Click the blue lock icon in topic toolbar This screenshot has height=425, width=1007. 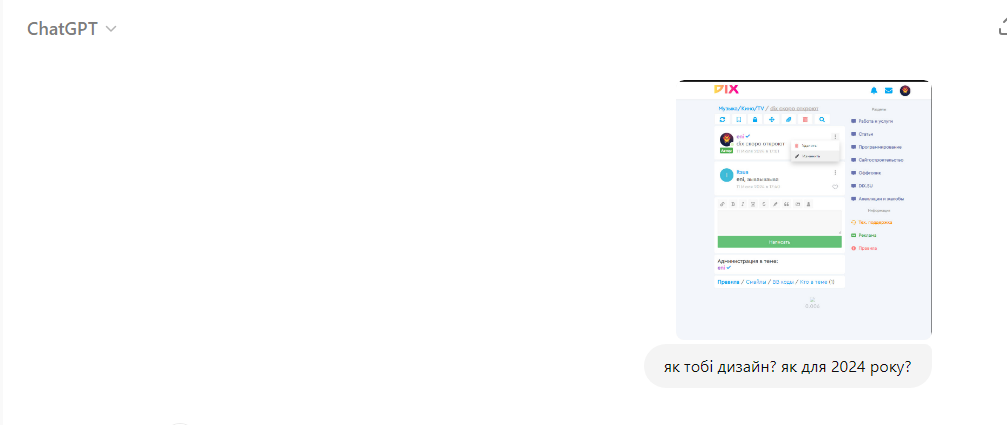755,119
